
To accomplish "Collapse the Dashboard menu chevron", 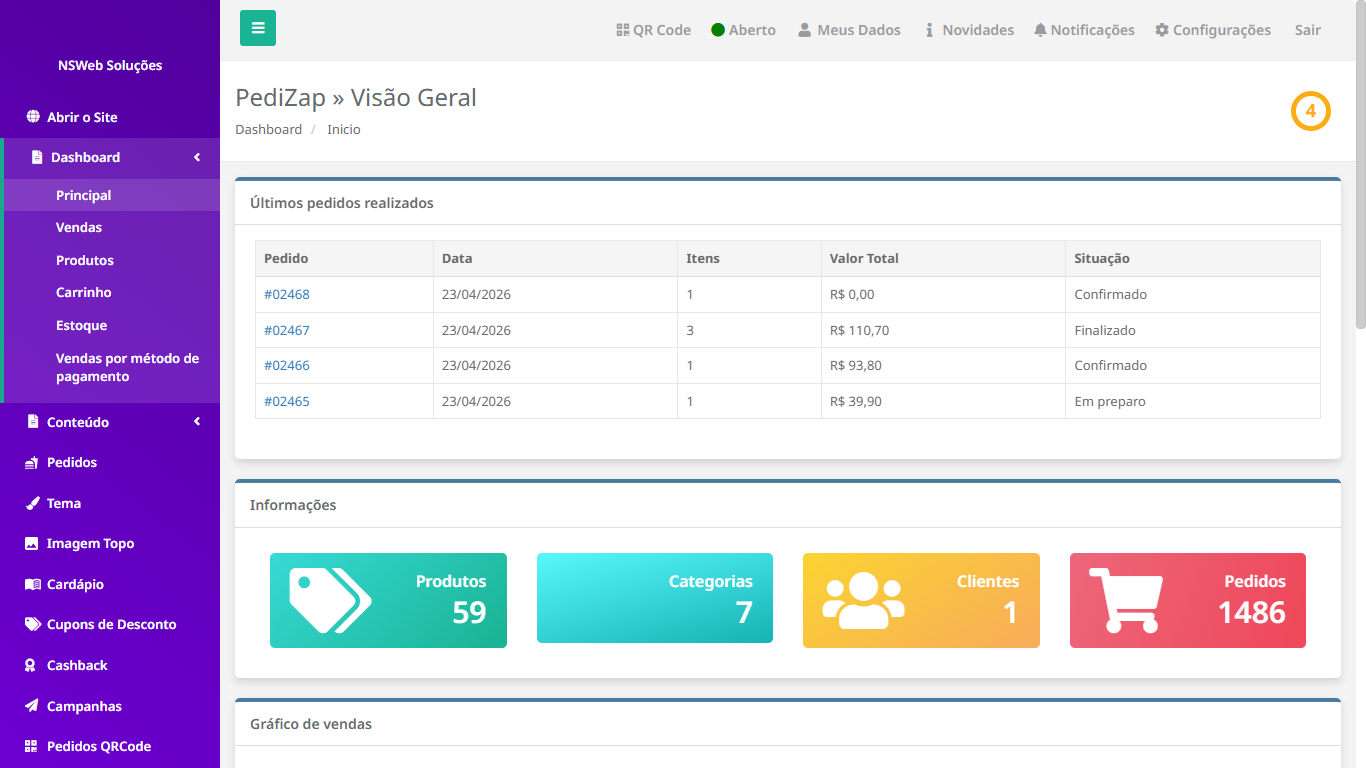I will pyautogui.click(x=197, y=157).
